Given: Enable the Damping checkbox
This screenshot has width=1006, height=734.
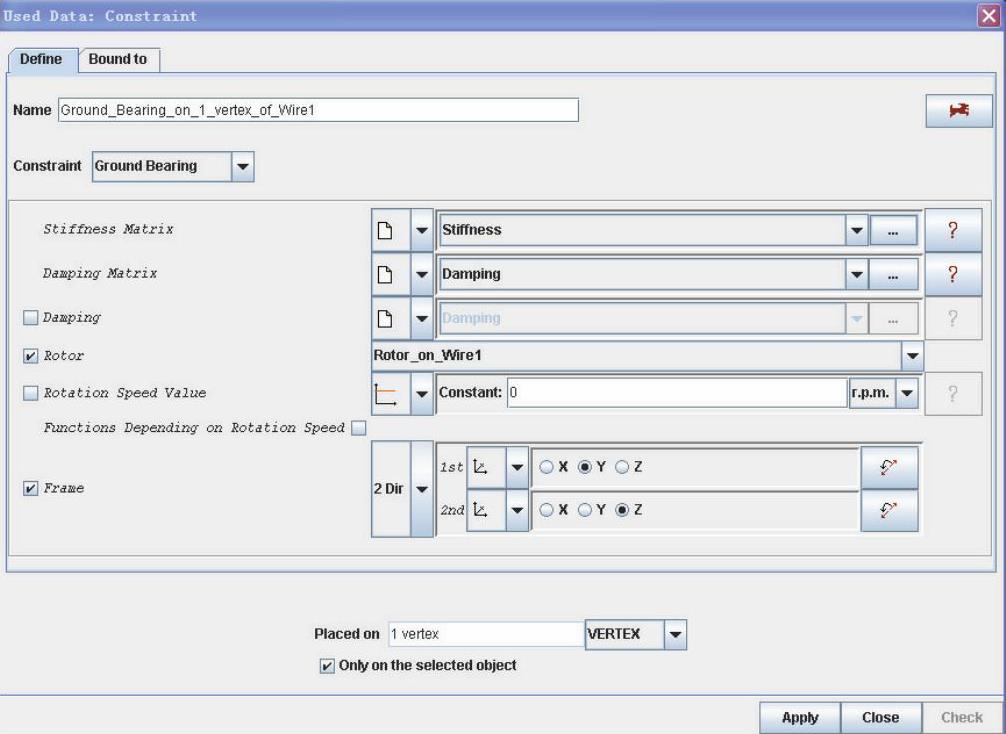Looking at the screenshot, I should click(30, 317).
